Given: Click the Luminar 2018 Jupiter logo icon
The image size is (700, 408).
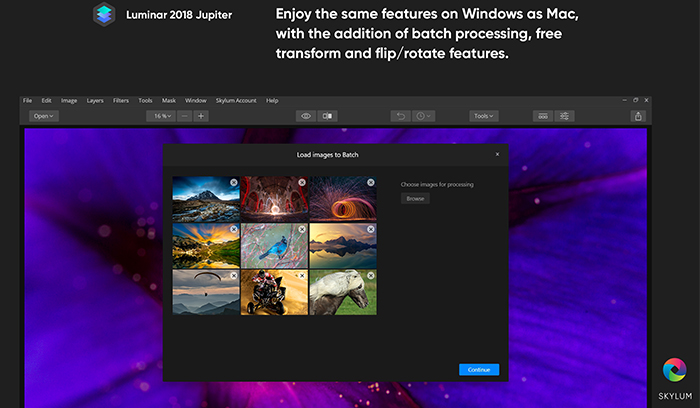Looking at the screenshot, I should [104, 14].
